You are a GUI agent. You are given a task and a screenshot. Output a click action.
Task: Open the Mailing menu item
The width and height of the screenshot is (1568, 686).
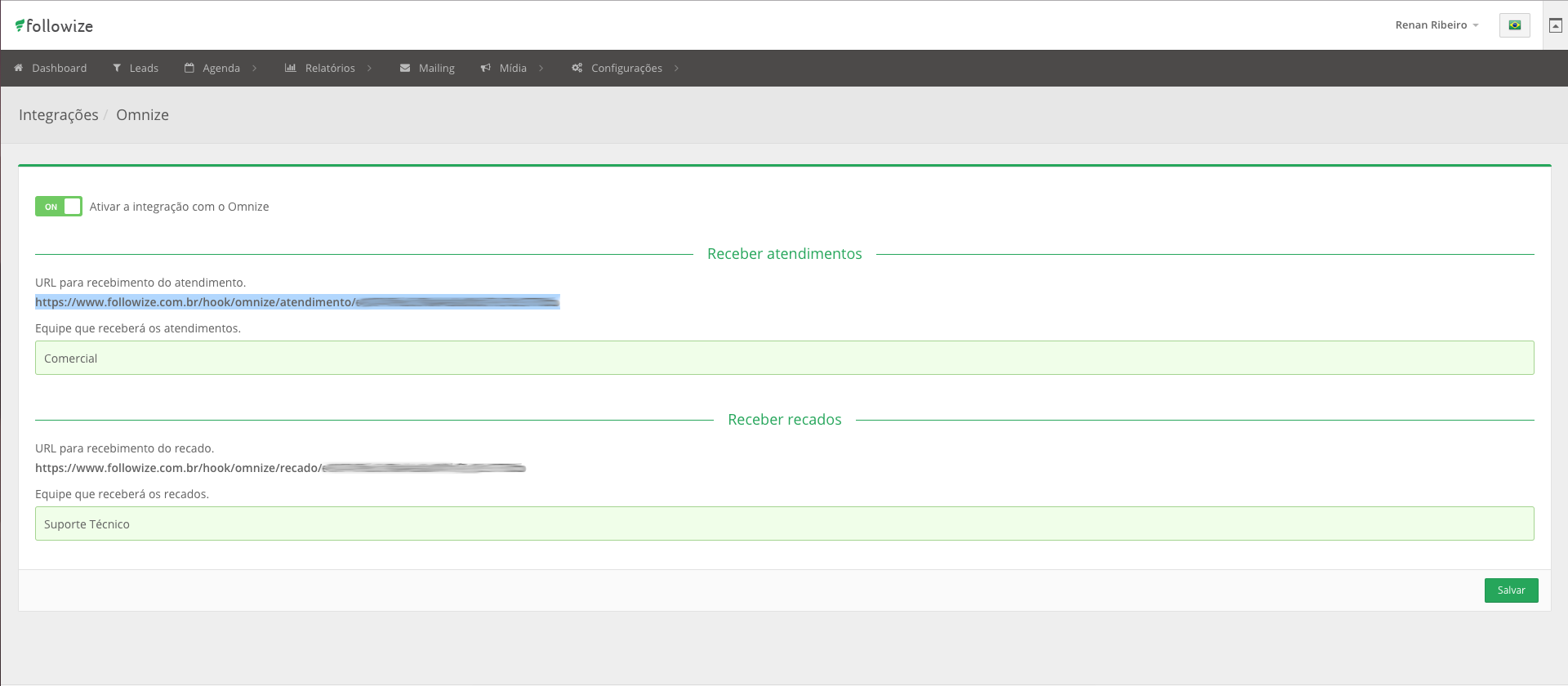(x=427, y=68)
